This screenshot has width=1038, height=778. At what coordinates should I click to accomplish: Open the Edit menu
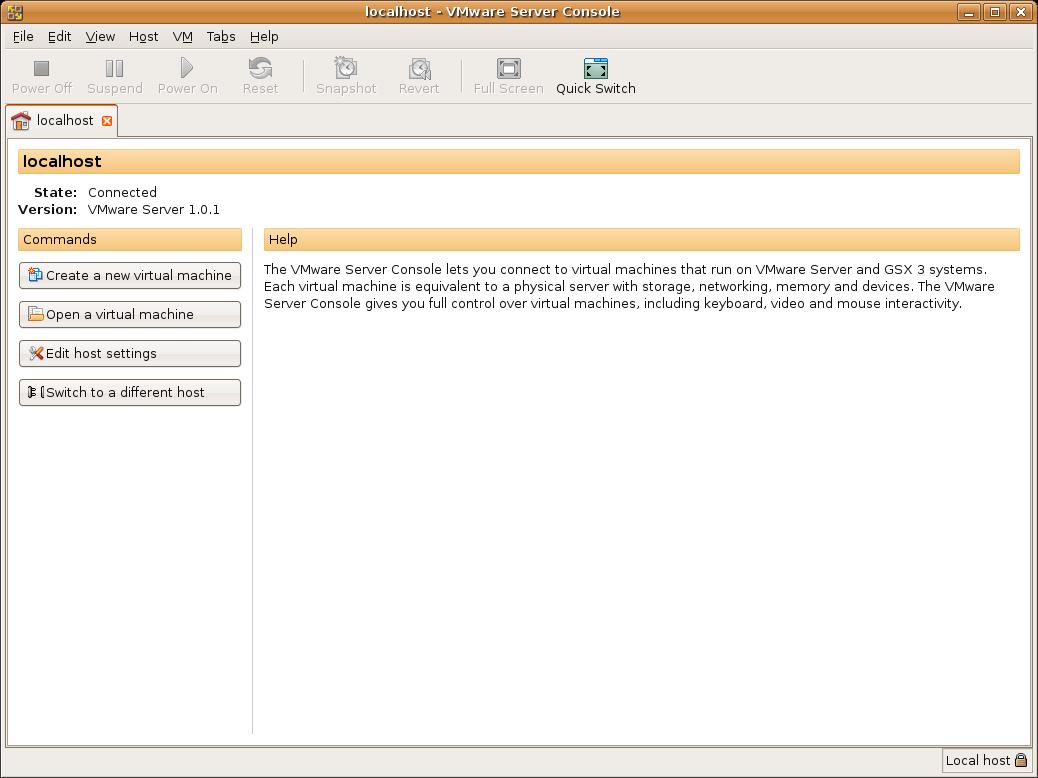(x=60, y=36)
